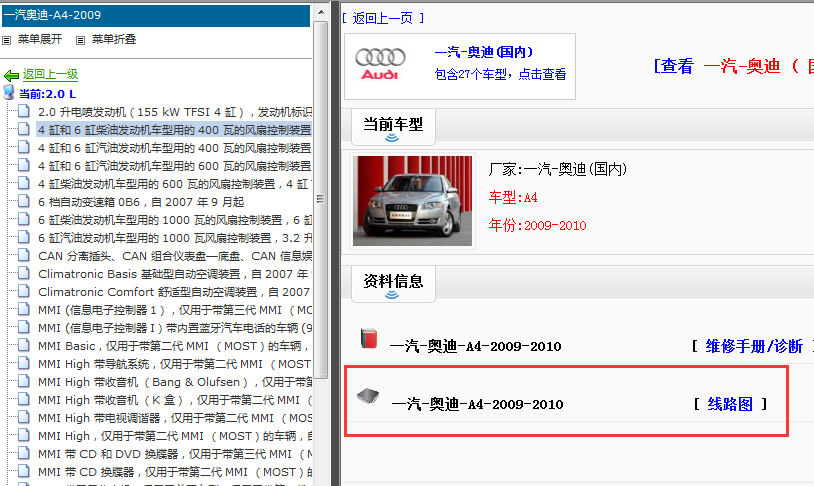This screenshot has width=814, height=486.
Task: Open MMI 带 CD 换碟器 第二代 entry
Action: (174, 472)
